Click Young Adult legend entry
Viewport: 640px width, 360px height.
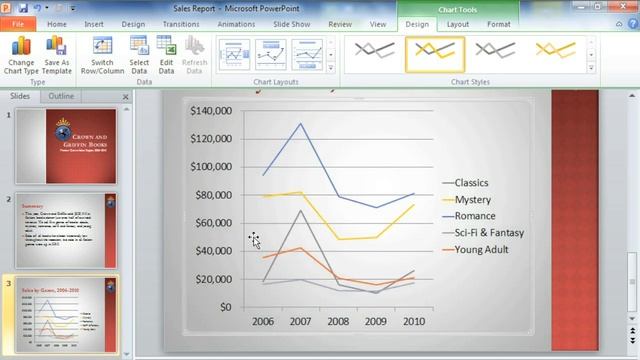pyautogui.click(x=476, y=249)
